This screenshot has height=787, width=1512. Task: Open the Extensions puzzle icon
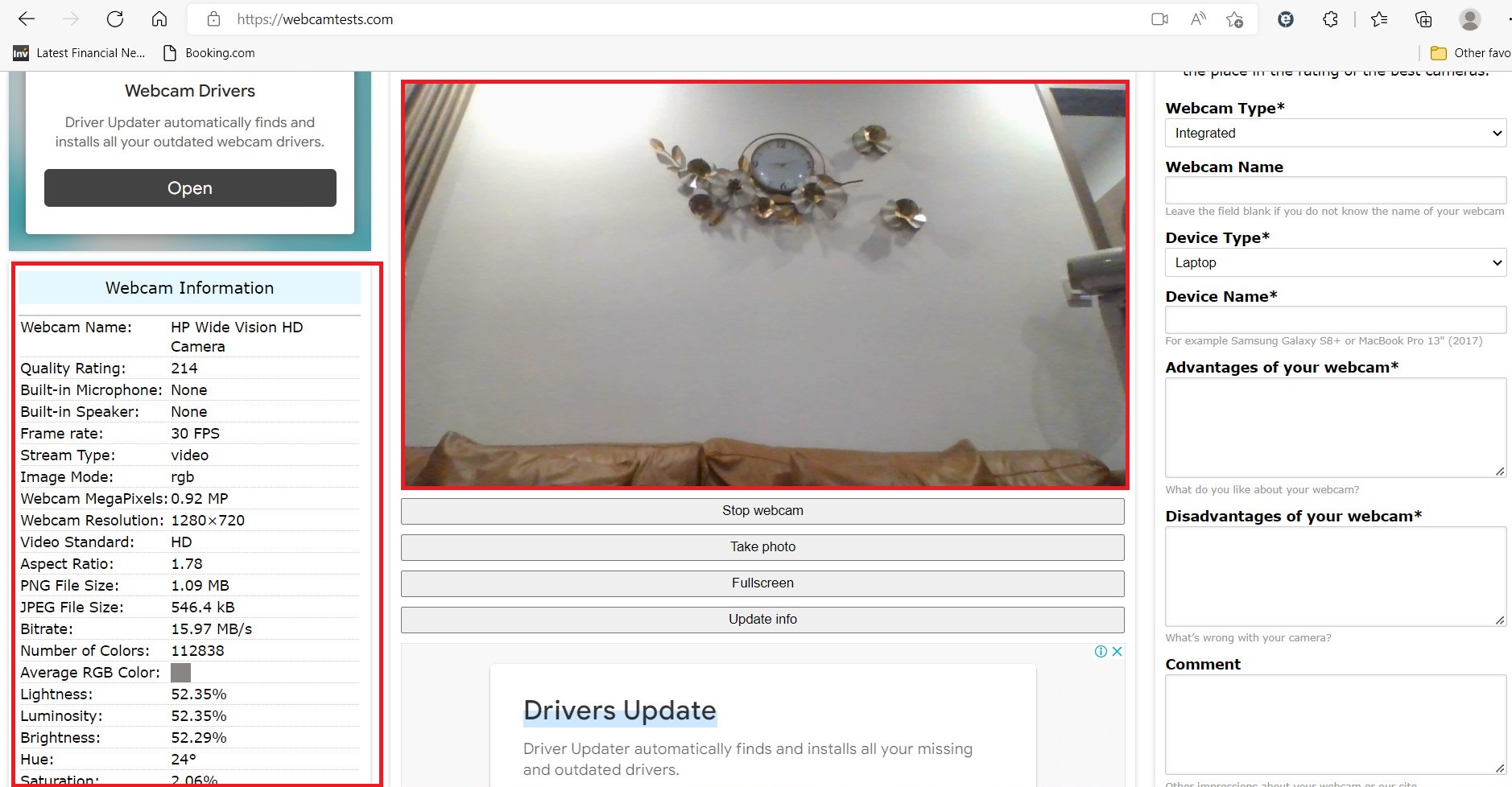click(x=1330, y=19)
